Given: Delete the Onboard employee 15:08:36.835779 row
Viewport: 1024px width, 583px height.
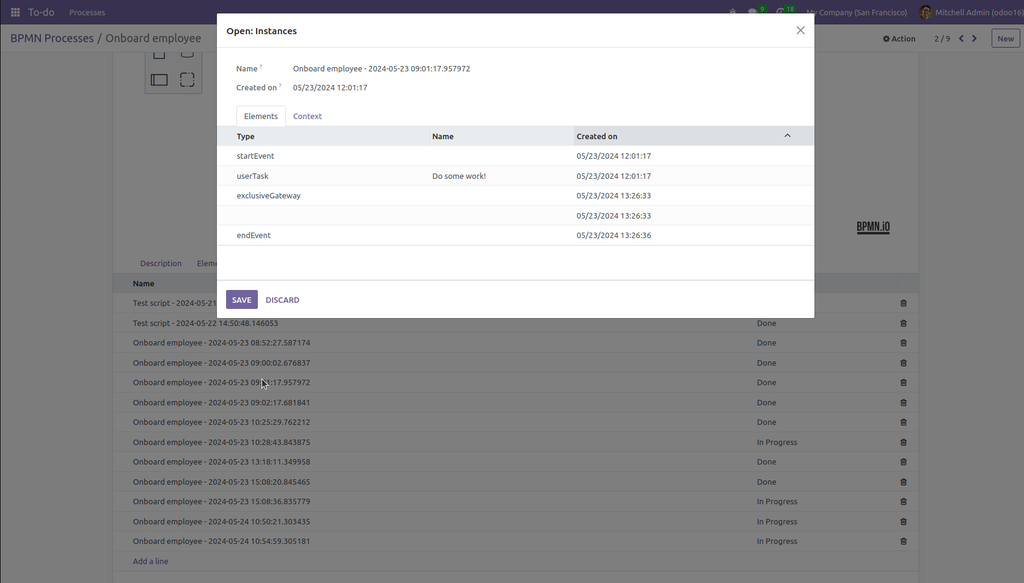Looking at the screenshot, I should point(903,502).
